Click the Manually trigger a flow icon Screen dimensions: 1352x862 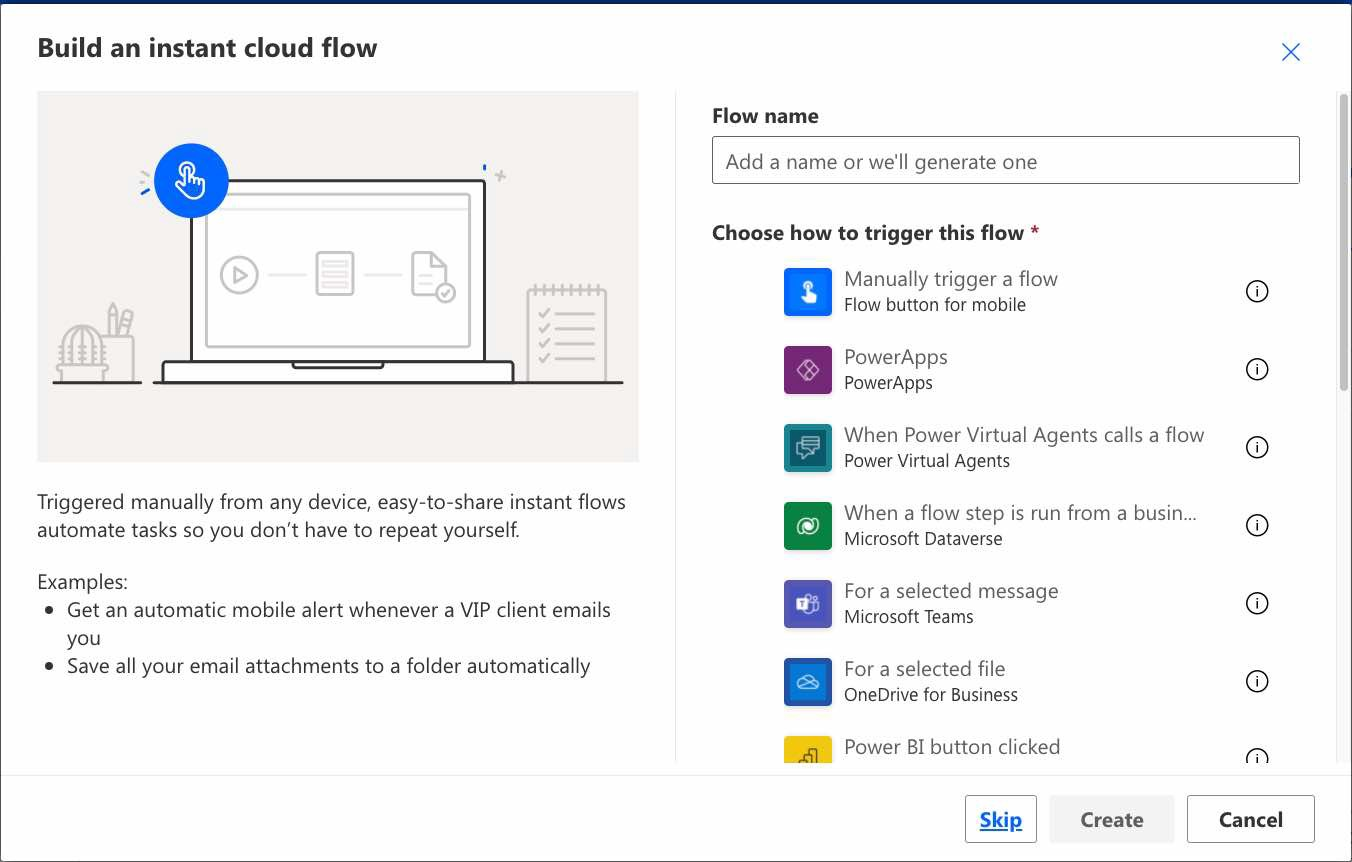808,291
